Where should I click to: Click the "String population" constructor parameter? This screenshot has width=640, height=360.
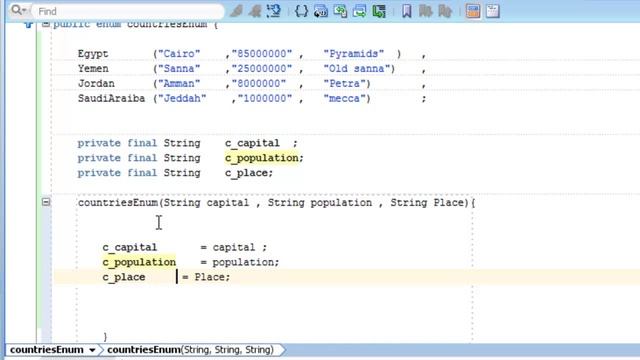coord(320,203)
